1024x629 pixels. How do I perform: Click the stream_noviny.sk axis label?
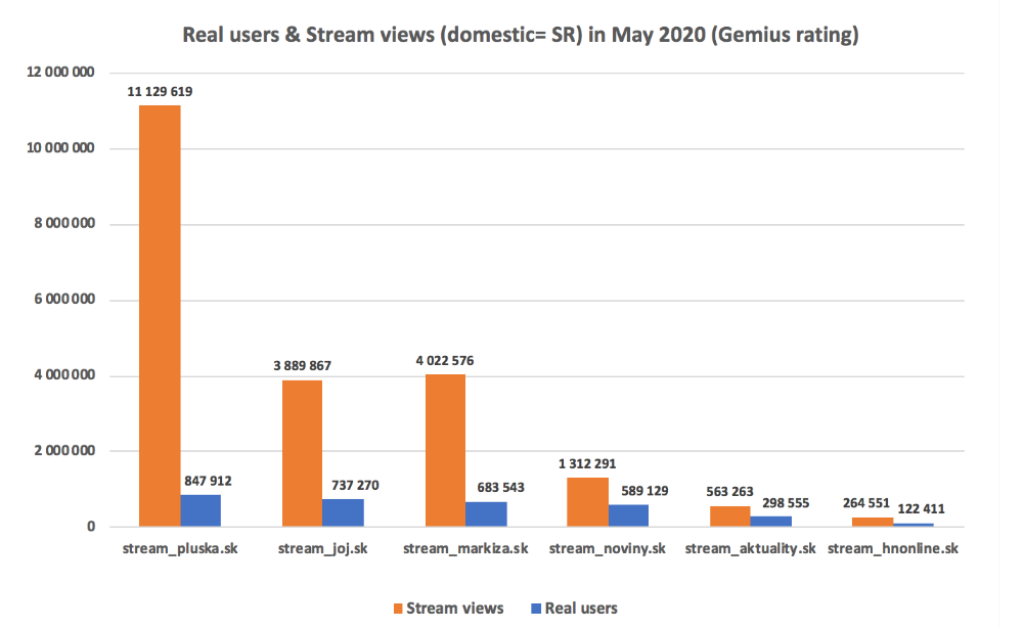coord(607,549)
